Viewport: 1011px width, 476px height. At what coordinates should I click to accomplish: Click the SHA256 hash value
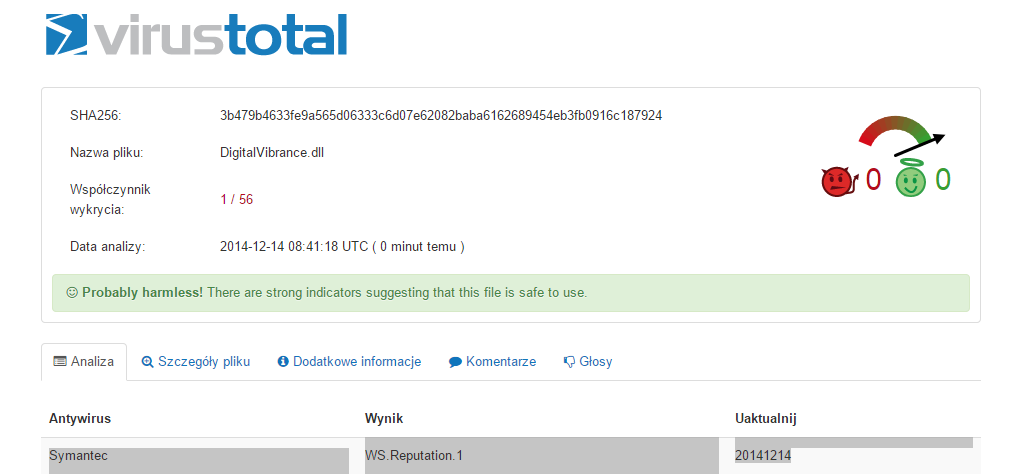point(441,116)
